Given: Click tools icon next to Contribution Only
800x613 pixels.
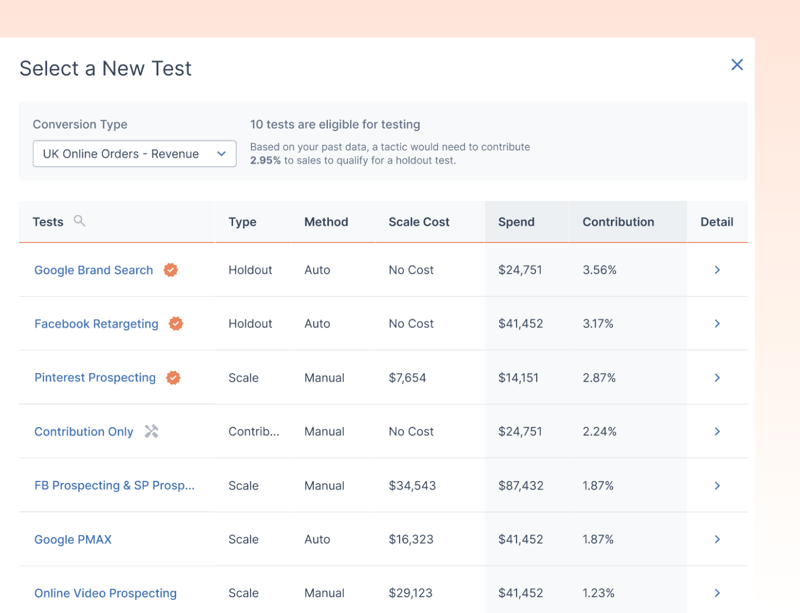Looking at the screenshot, I should tap(151, 431).
